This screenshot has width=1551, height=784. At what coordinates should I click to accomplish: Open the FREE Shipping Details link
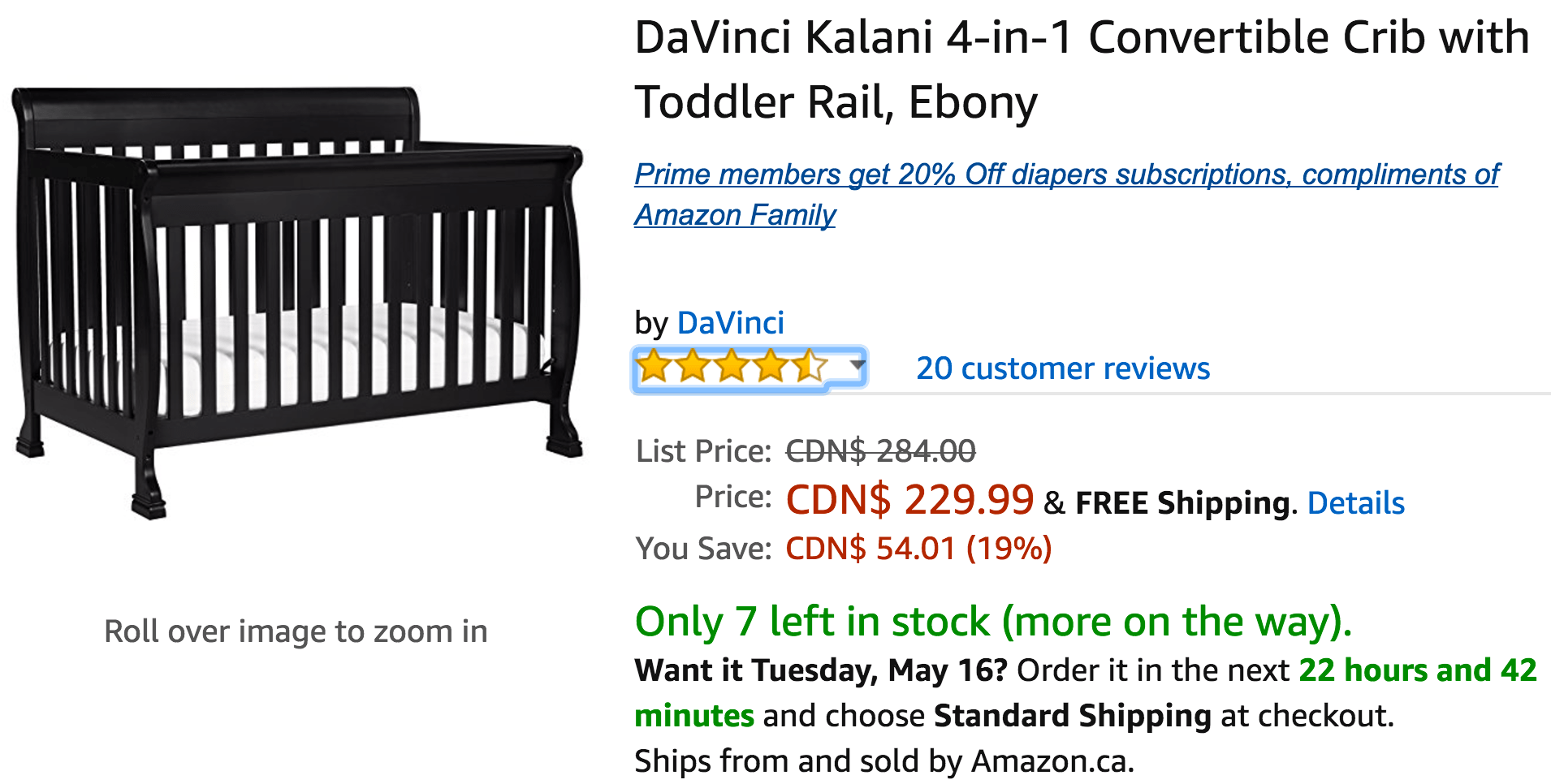click(x=1355, y=503)
